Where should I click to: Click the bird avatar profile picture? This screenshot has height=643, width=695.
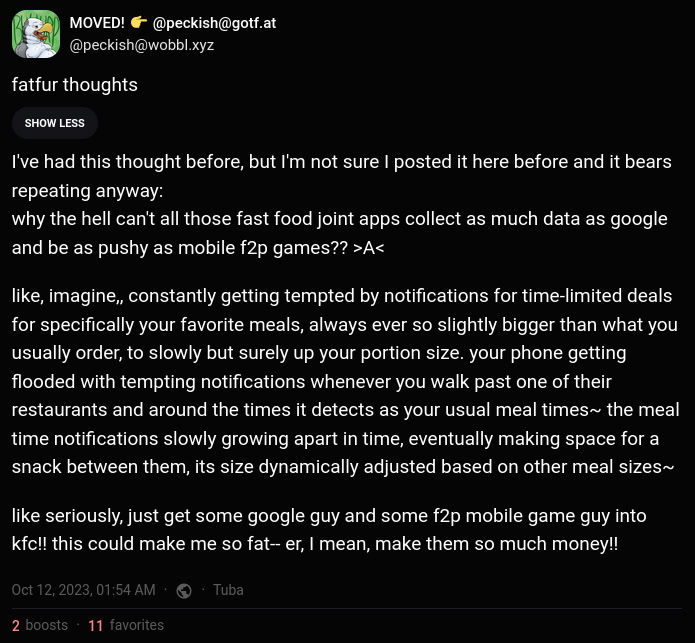[x=35, y=34]
